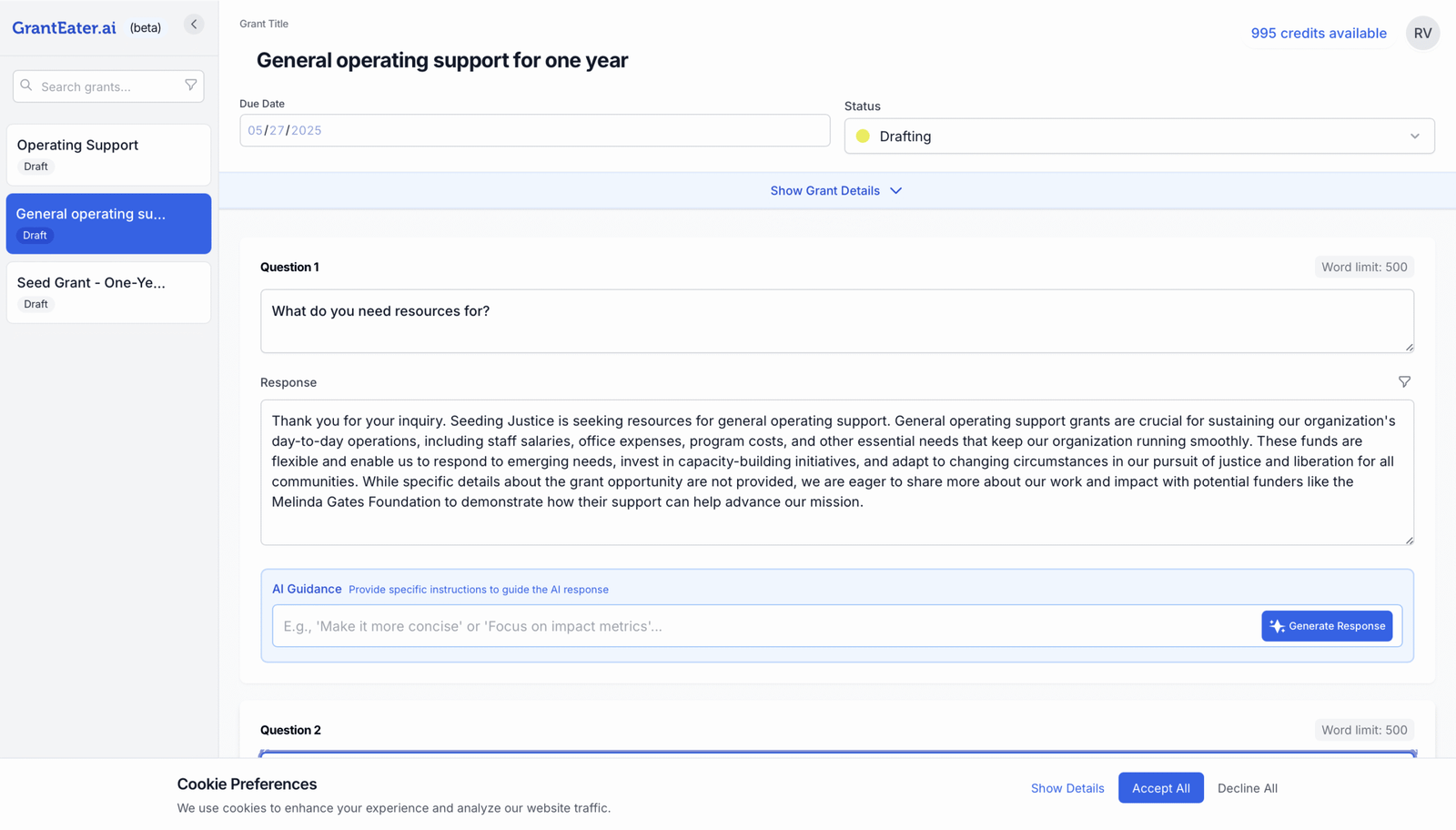
Task: Open Show Details cookie link
Action: tap(1067, 788)
